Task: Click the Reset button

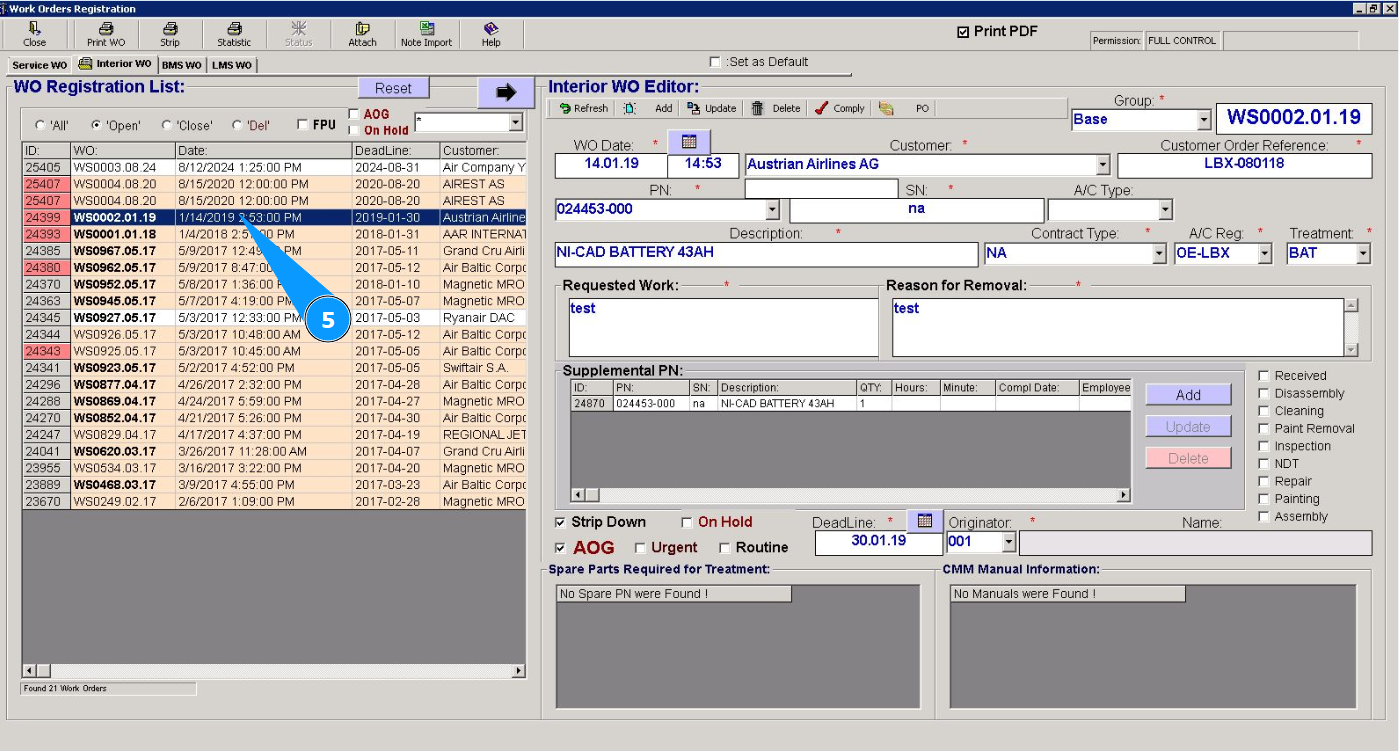Action: (393, 88)
